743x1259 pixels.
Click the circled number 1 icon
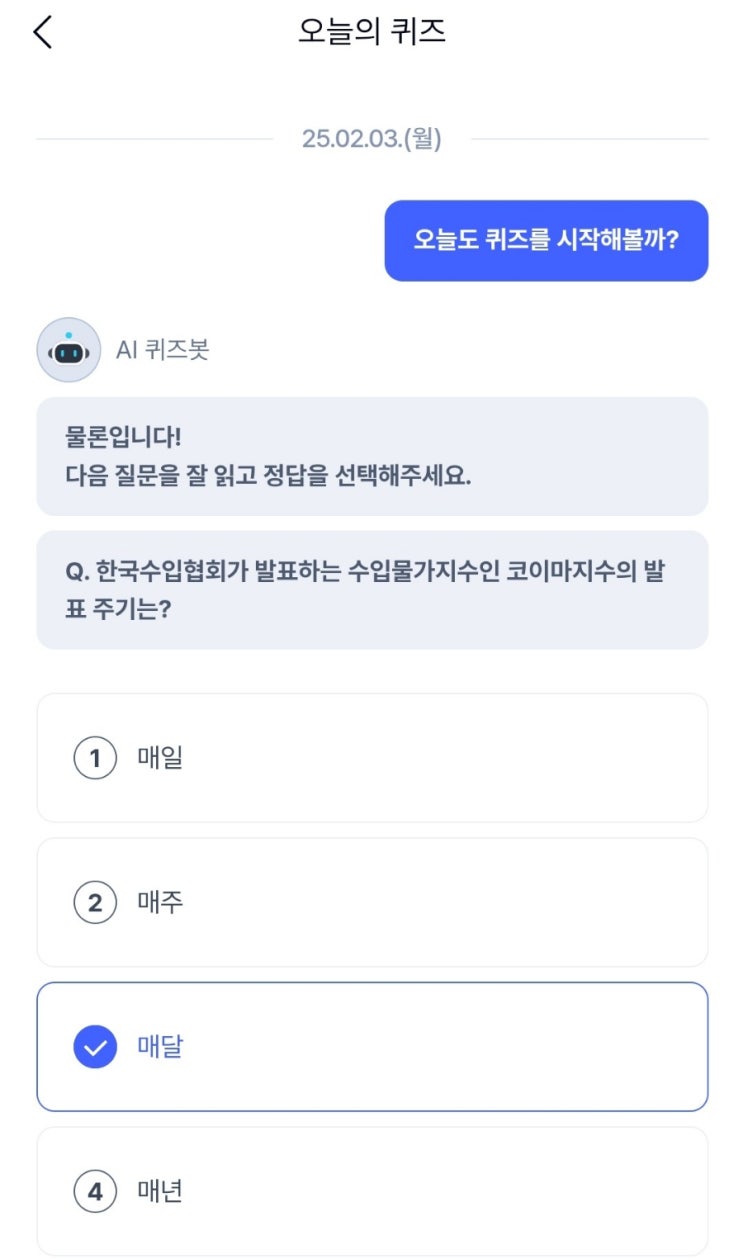pos(95,759)
